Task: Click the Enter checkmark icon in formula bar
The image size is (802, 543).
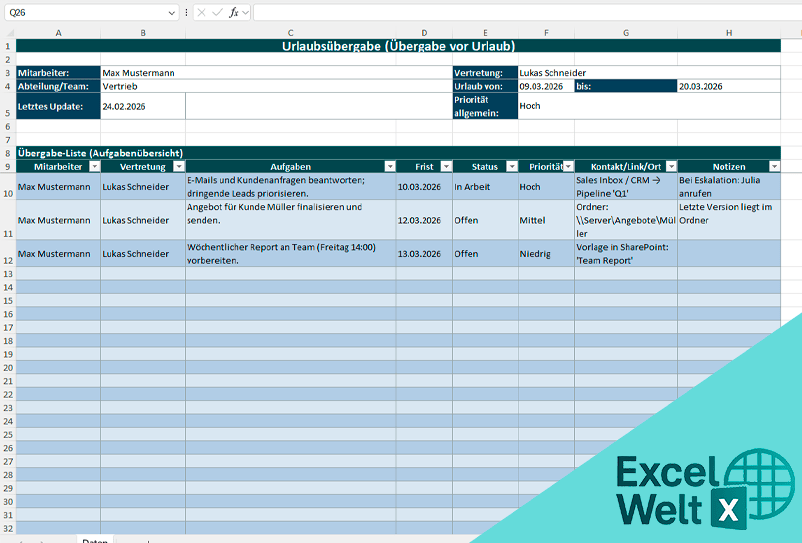Action: tap(217, 12)
